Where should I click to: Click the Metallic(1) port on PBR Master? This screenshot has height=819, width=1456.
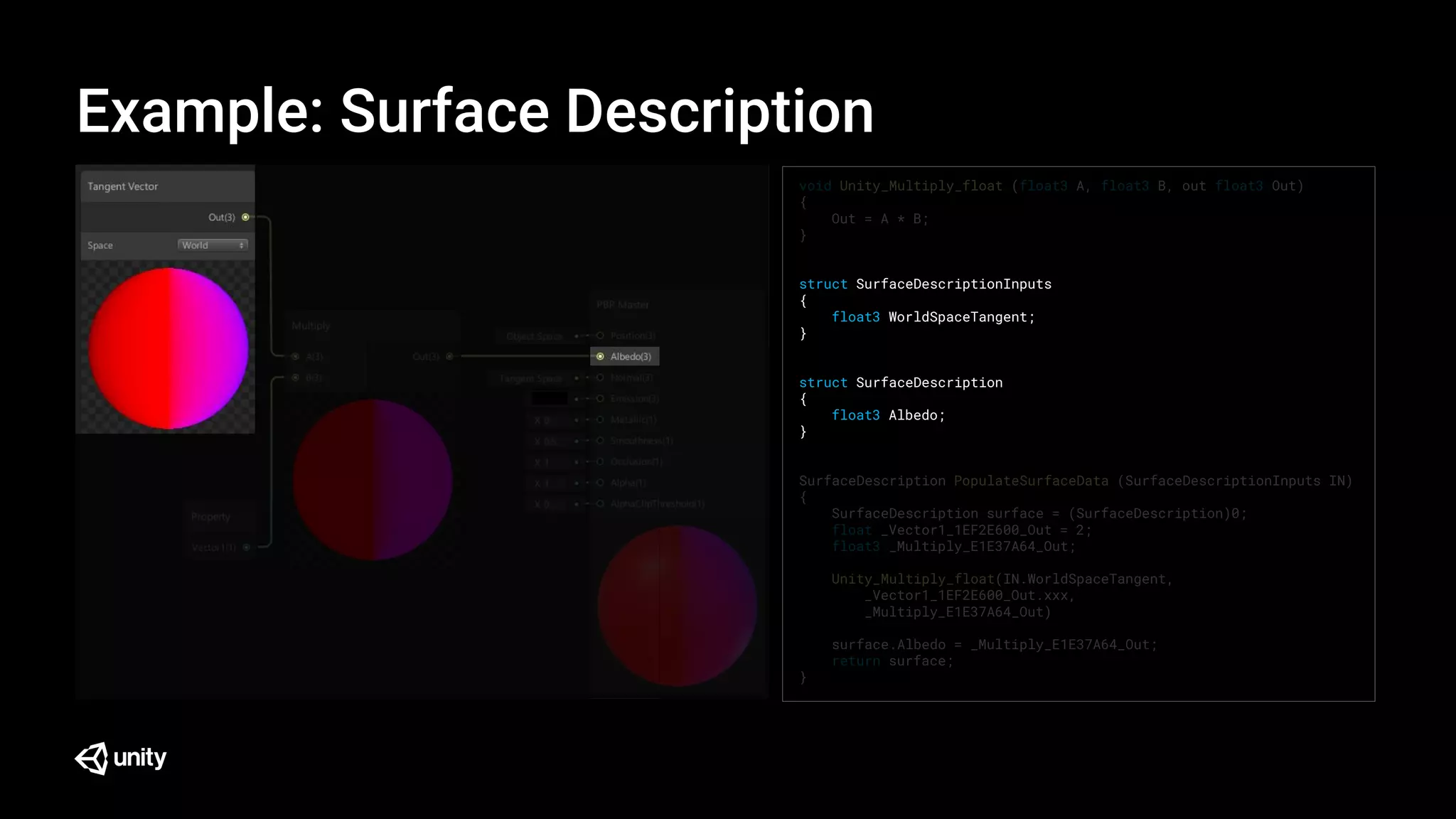[600, 420]
